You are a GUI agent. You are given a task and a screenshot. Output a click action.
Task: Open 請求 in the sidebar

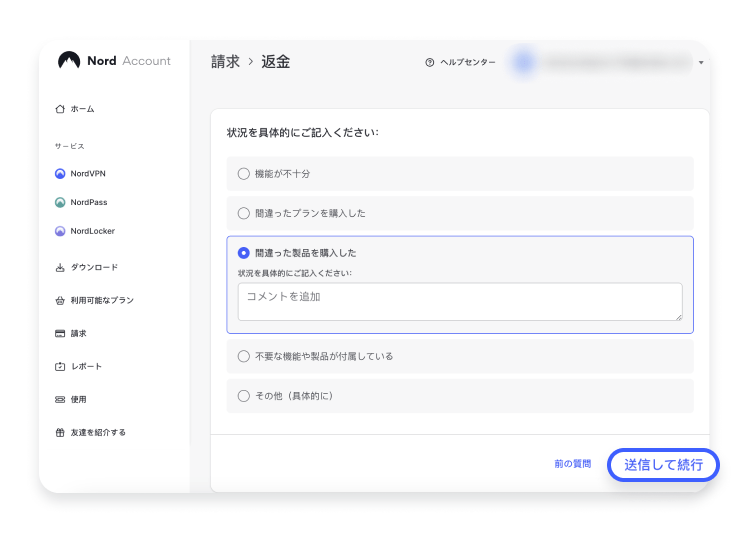pos(78,333)
